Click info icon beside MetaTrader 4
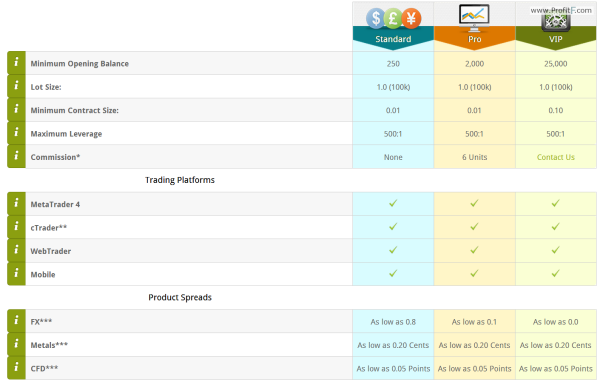The height and width of the screenshot is (382, 600). pyautogui.click(x=16, y=204)
